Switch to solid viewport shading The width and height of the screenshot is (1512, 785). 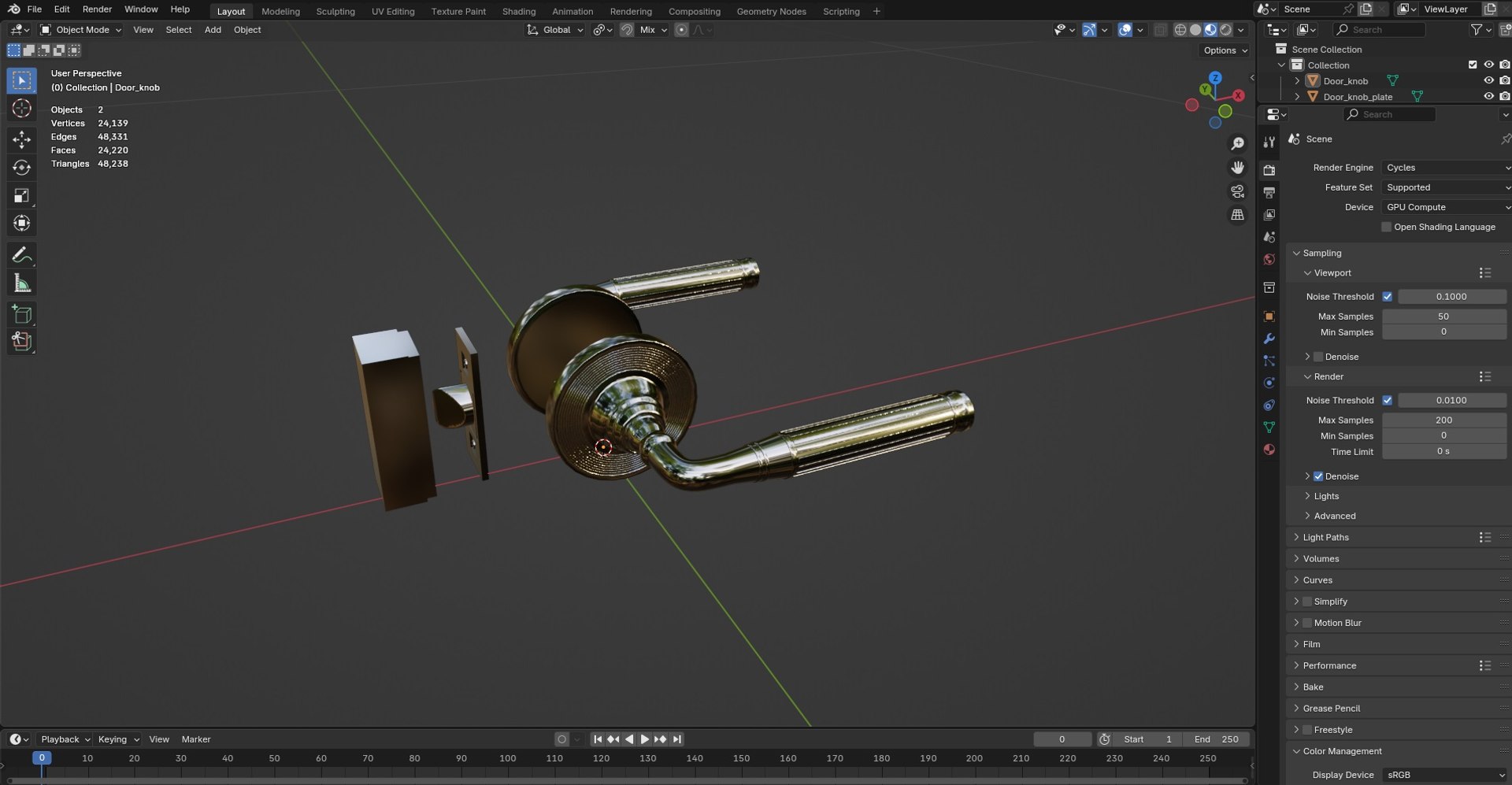pyautogui.click(x=1195, y=30)
